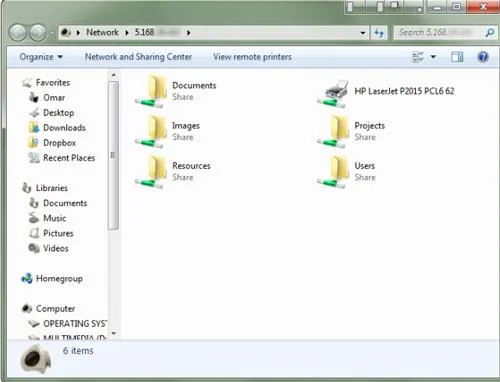The height and width of the screenshot is (382, 500).
Task: Click the Omar folder icon in Favorites
Action: coord(34,97)
